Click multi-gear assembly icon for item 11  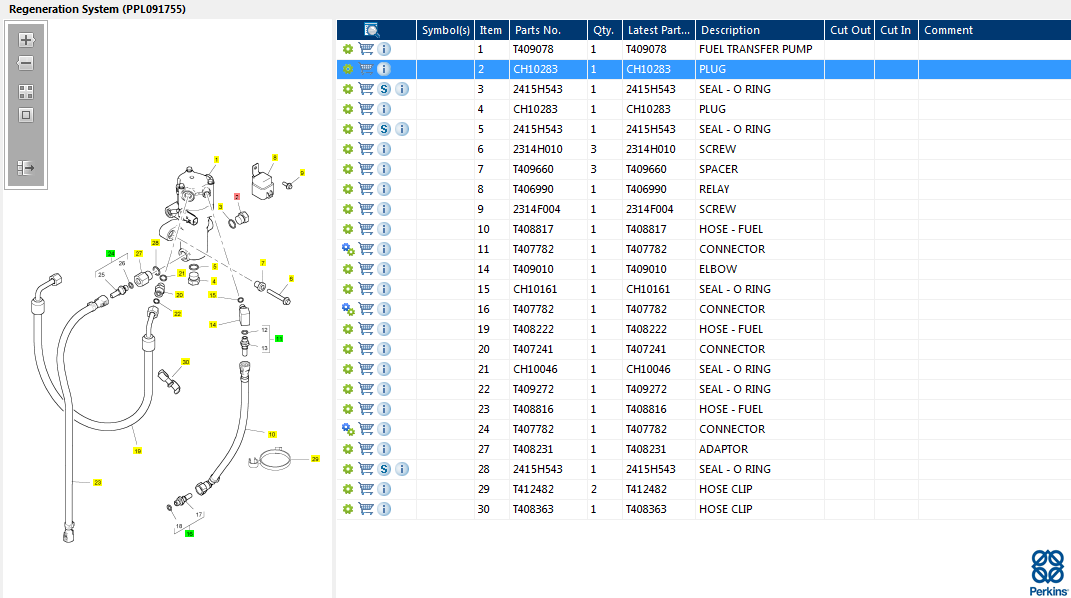tap(348, 249)
